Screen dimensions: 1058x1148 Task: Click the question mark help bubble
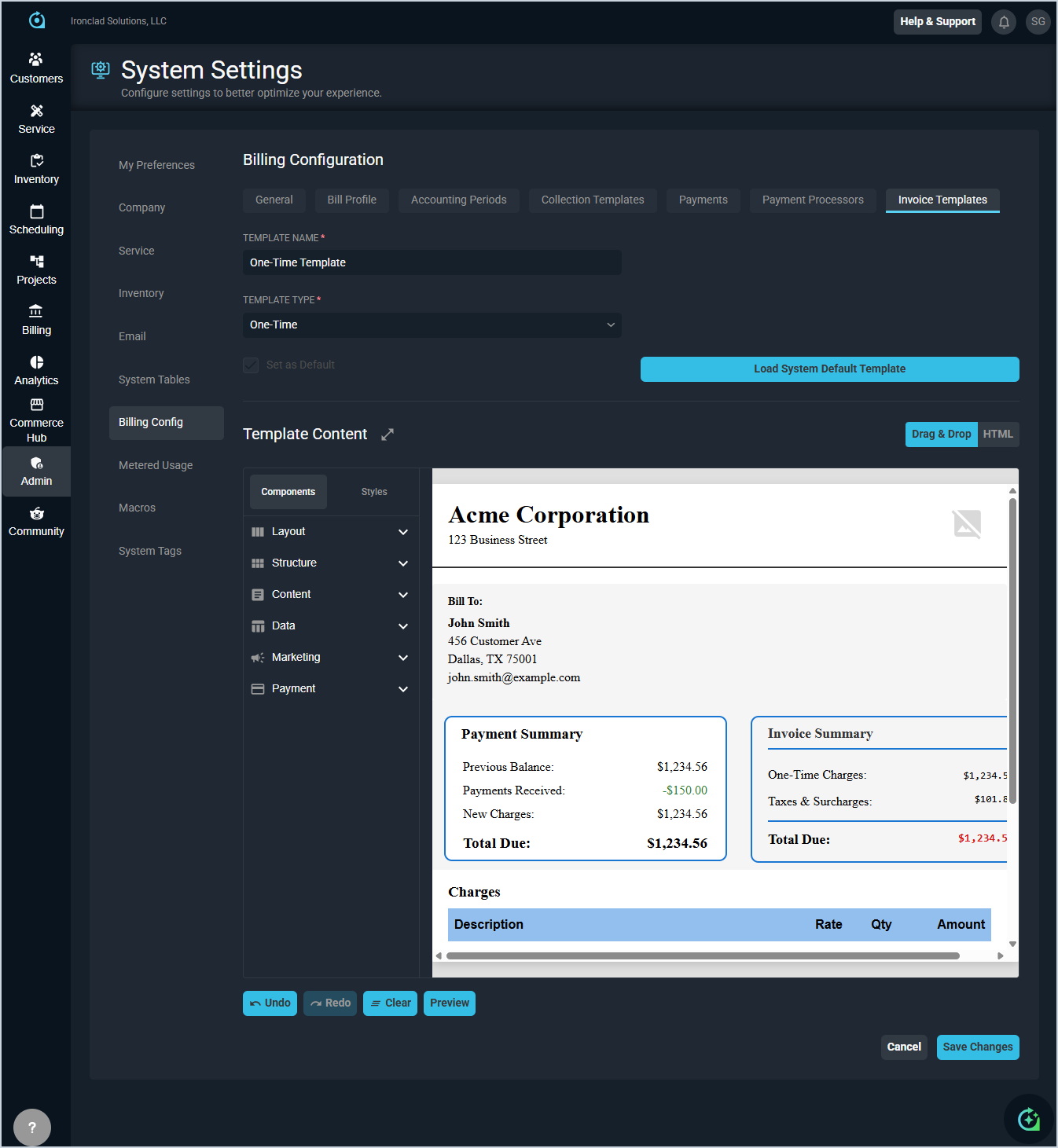pyautogui.click(x=32, y=1128)
